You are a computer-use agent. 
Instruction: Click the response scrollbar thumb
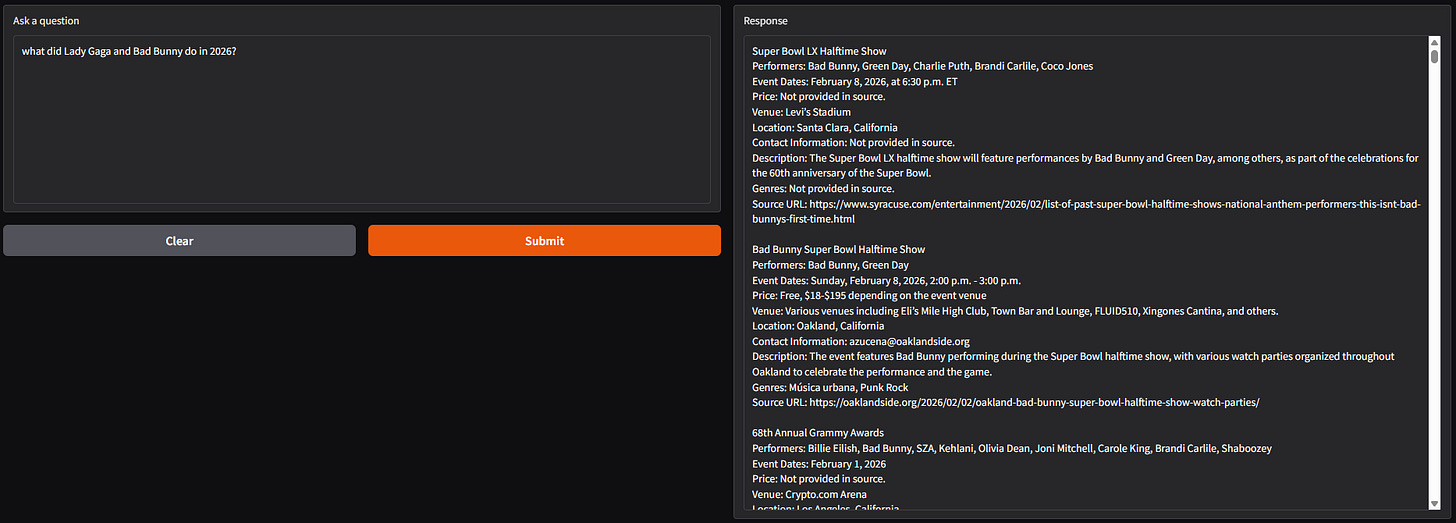coord(1434,56)
